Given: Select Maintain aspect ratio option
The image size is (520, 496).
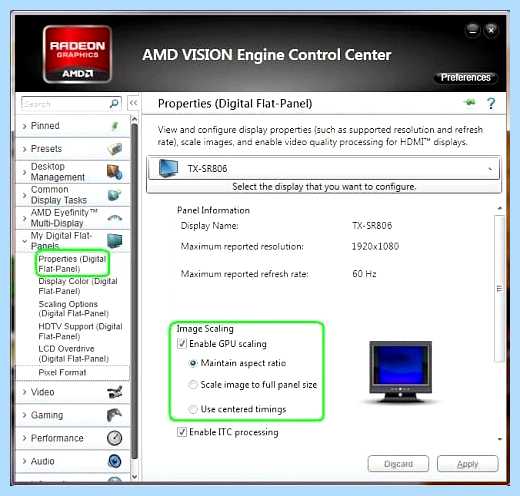Looking at the screenshot, I should click(193, 363).
